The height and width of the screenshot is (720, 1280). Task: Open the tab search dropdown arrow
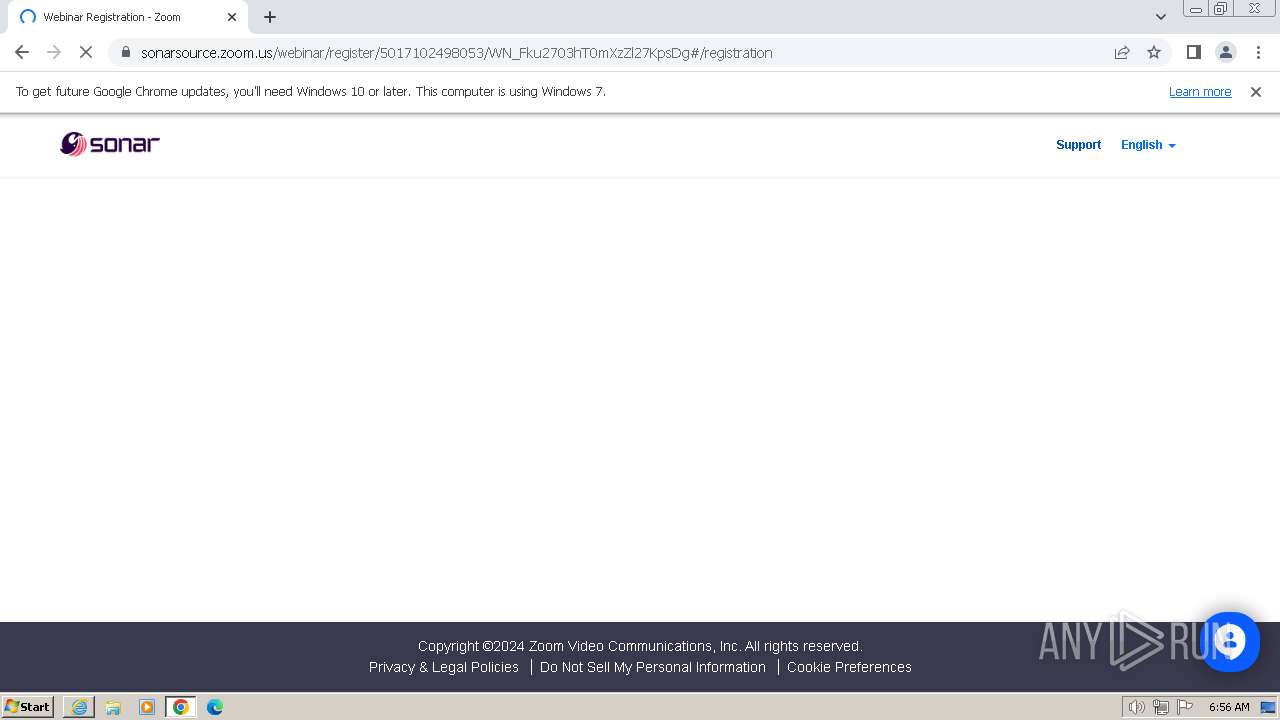[x=1160, y=17]
